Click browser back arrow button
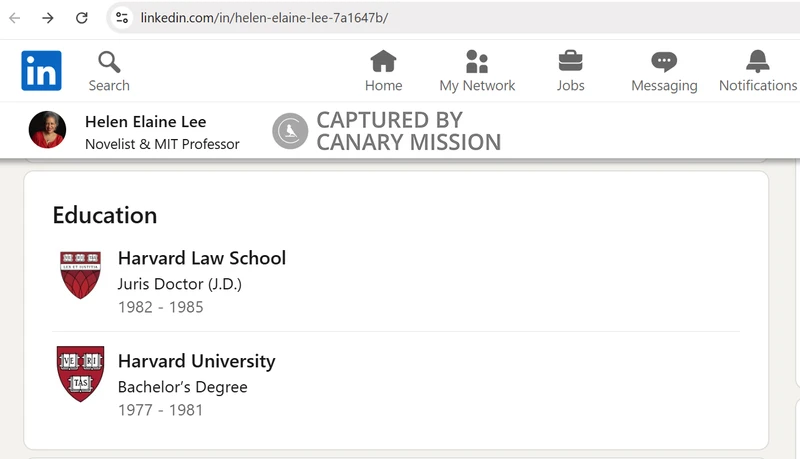Viewport: 800px width, 459px height. click(x=15, y=18)
